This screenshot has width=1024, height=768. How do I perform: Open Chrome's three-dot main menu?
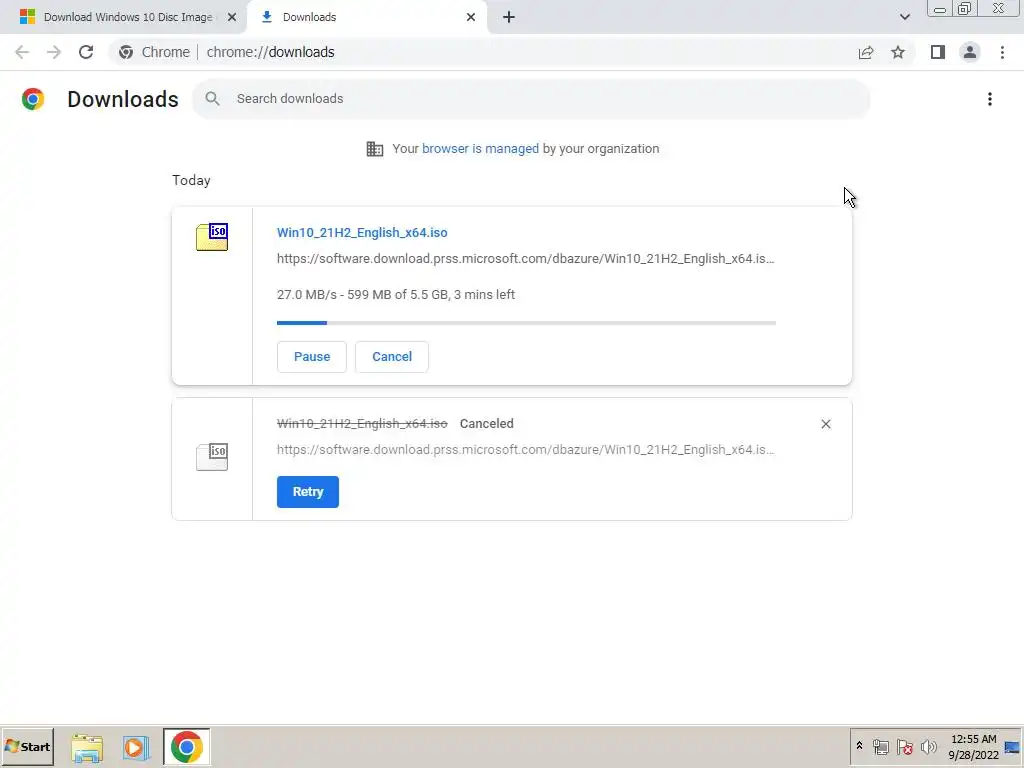[x=1002, y=52]
